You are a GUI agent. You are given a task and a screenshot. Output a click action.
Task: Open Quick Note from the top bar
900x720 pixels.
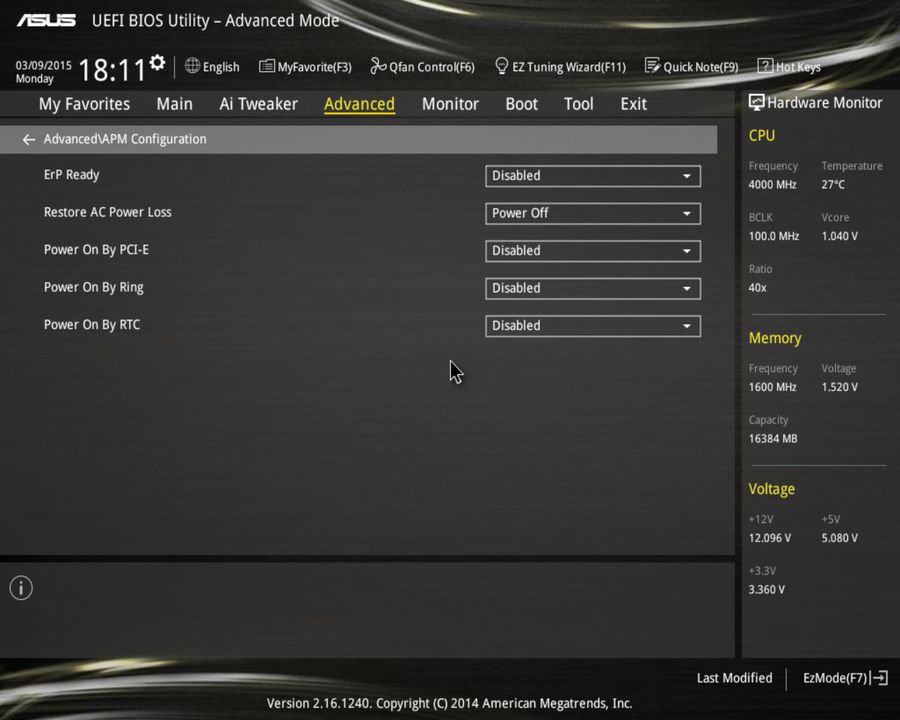click(692, 66)
